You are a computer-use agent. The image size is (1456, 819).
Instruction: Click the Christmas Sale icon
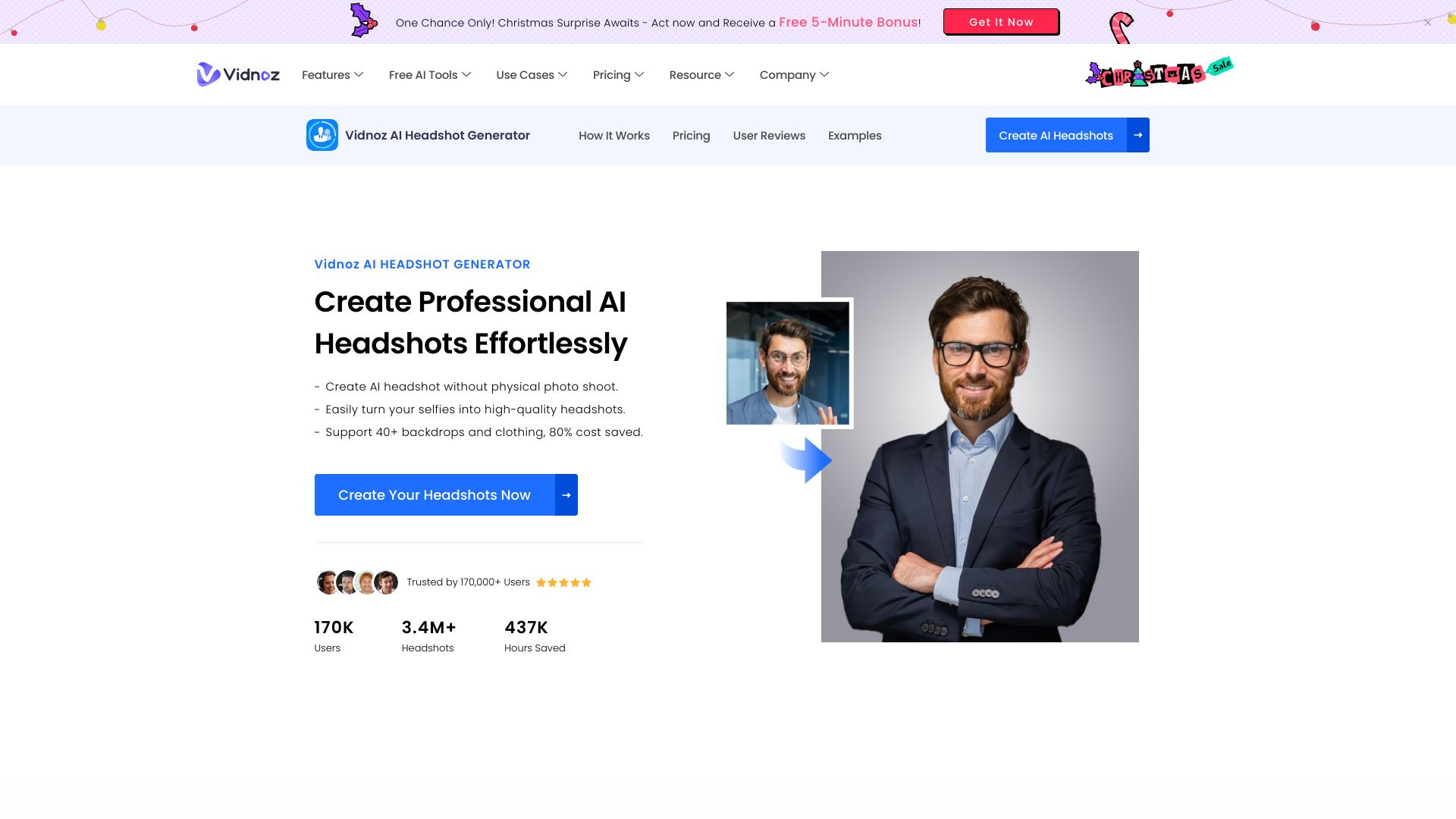tap(1158, 73)
